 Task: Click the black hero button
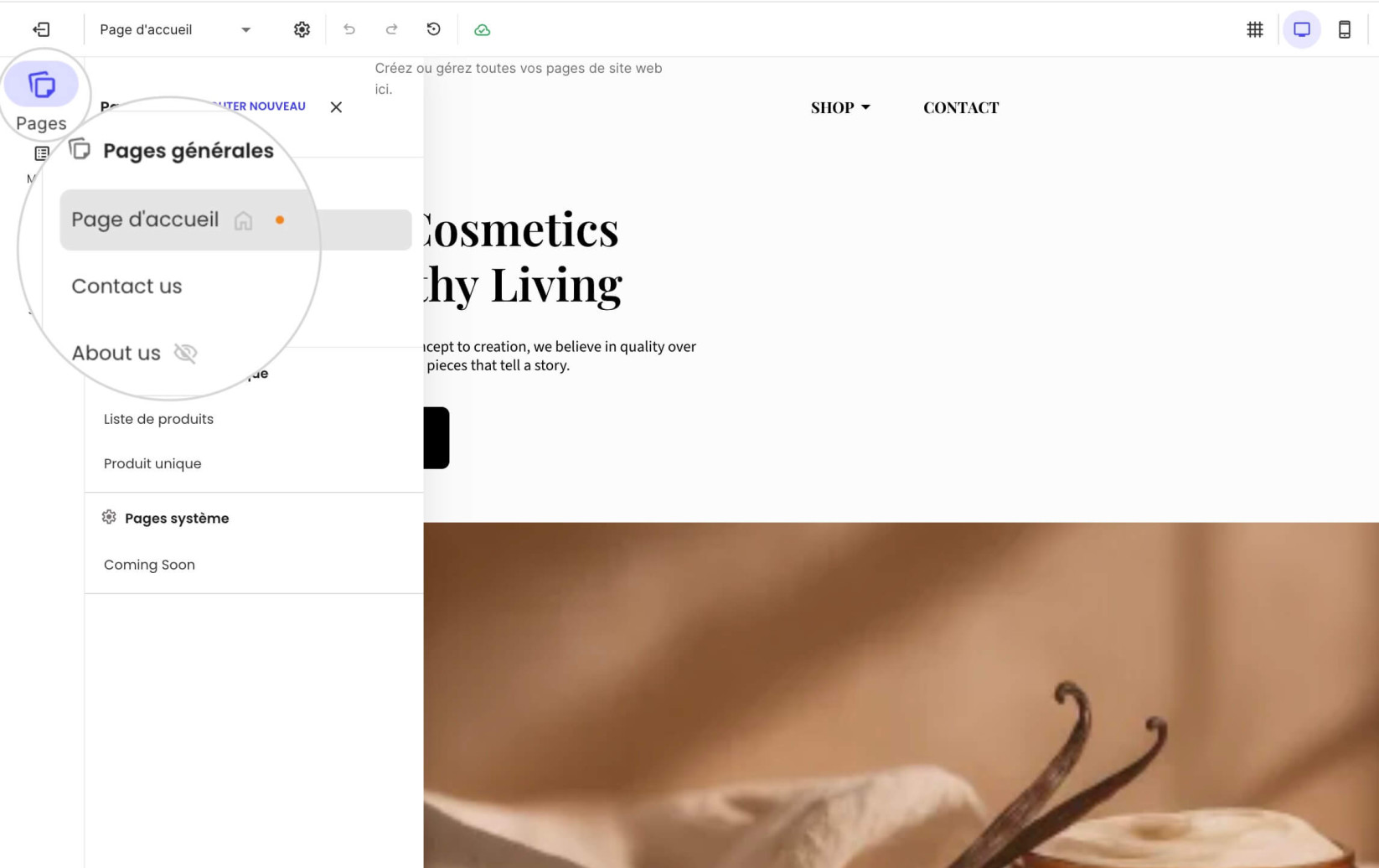click(436, 438)
